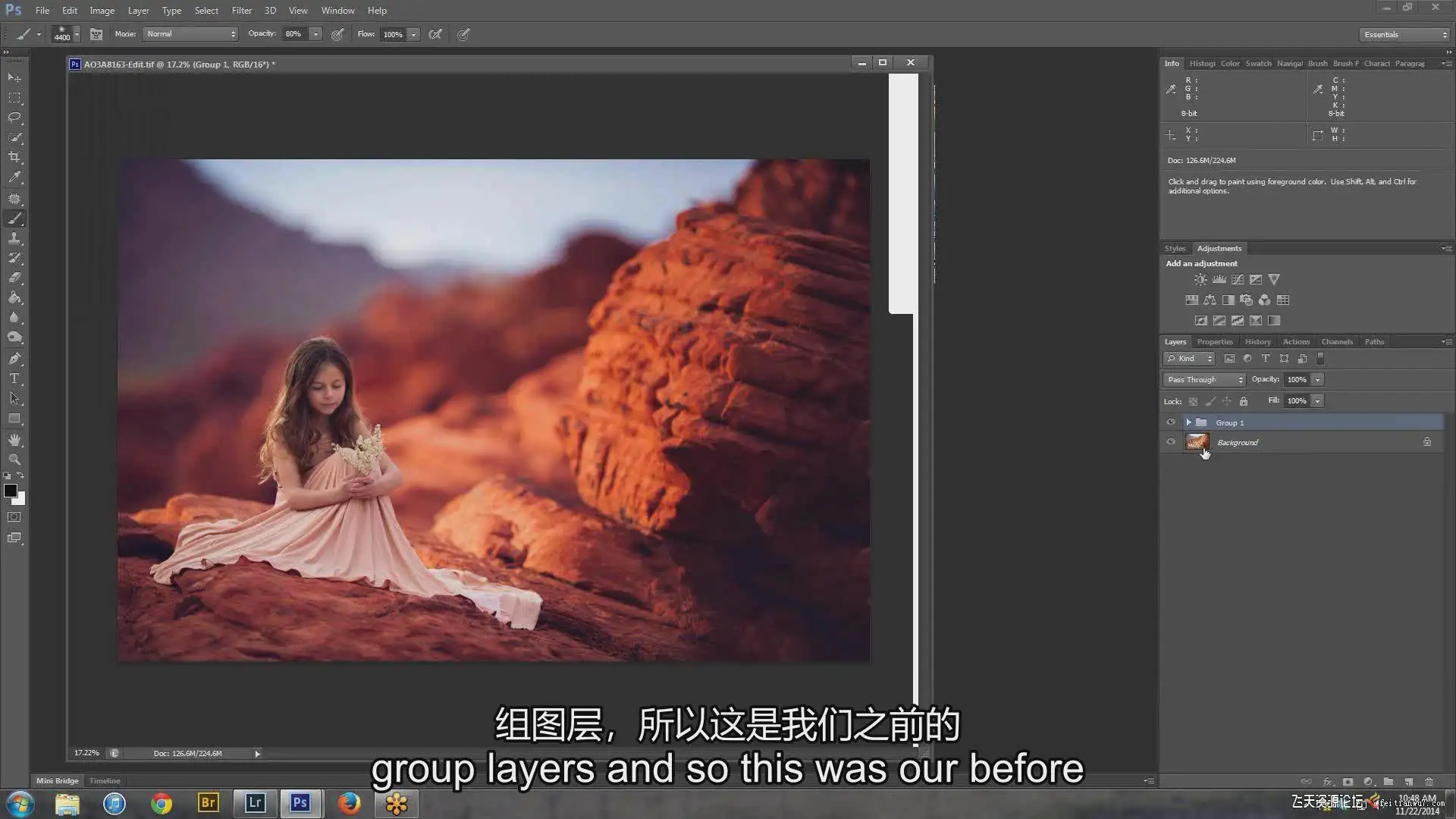The height and width of the screenshot is (819, 1456).
Task: Select the Horizontal Type tool
Action: pos(14,378)
